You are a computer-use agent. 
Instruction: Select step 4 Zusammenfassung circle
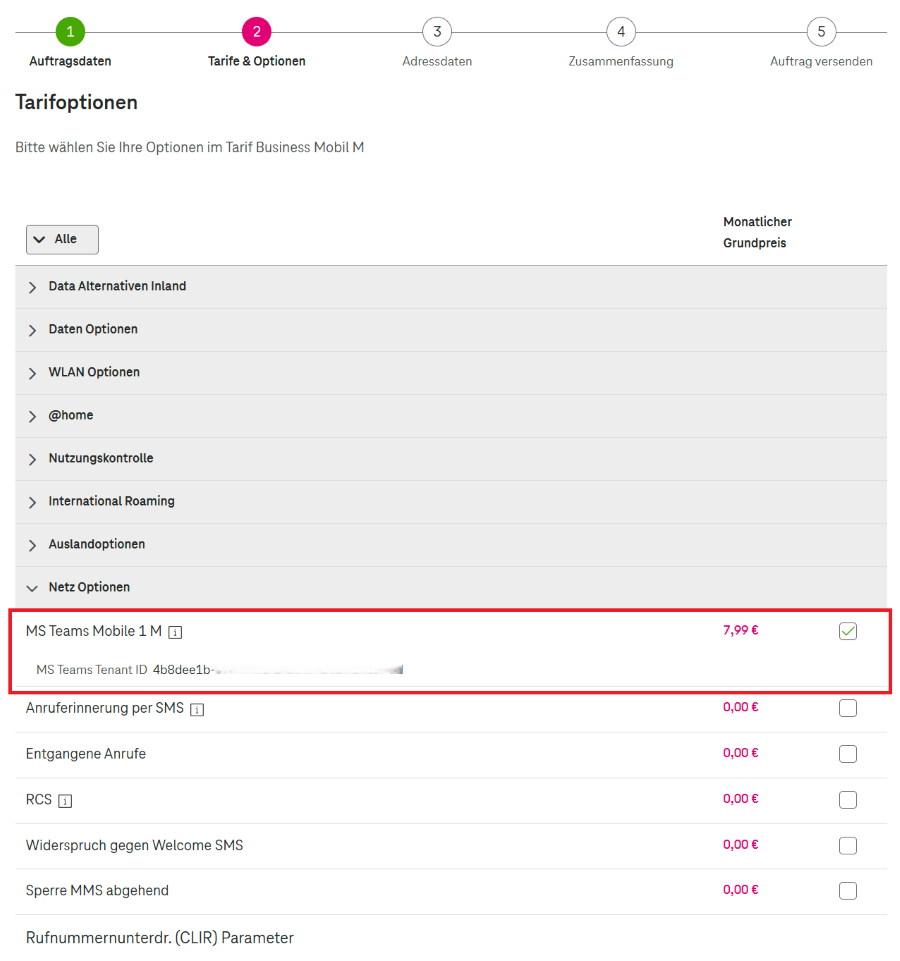click(621, 31)
